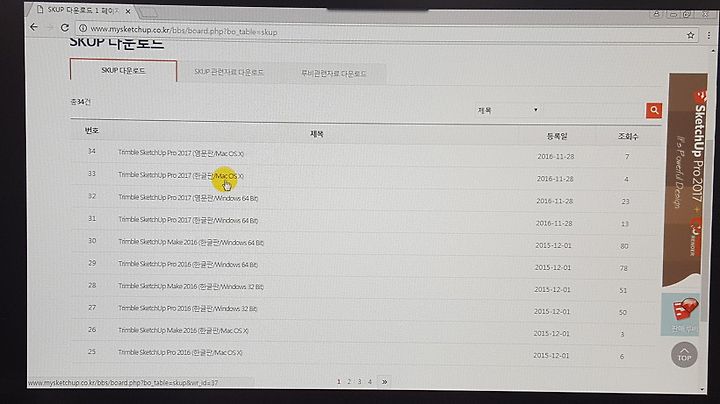Open the Chrome three-dot menu
Screen dimensions: 720x404
pyautogui.click(x=709, y=35)
